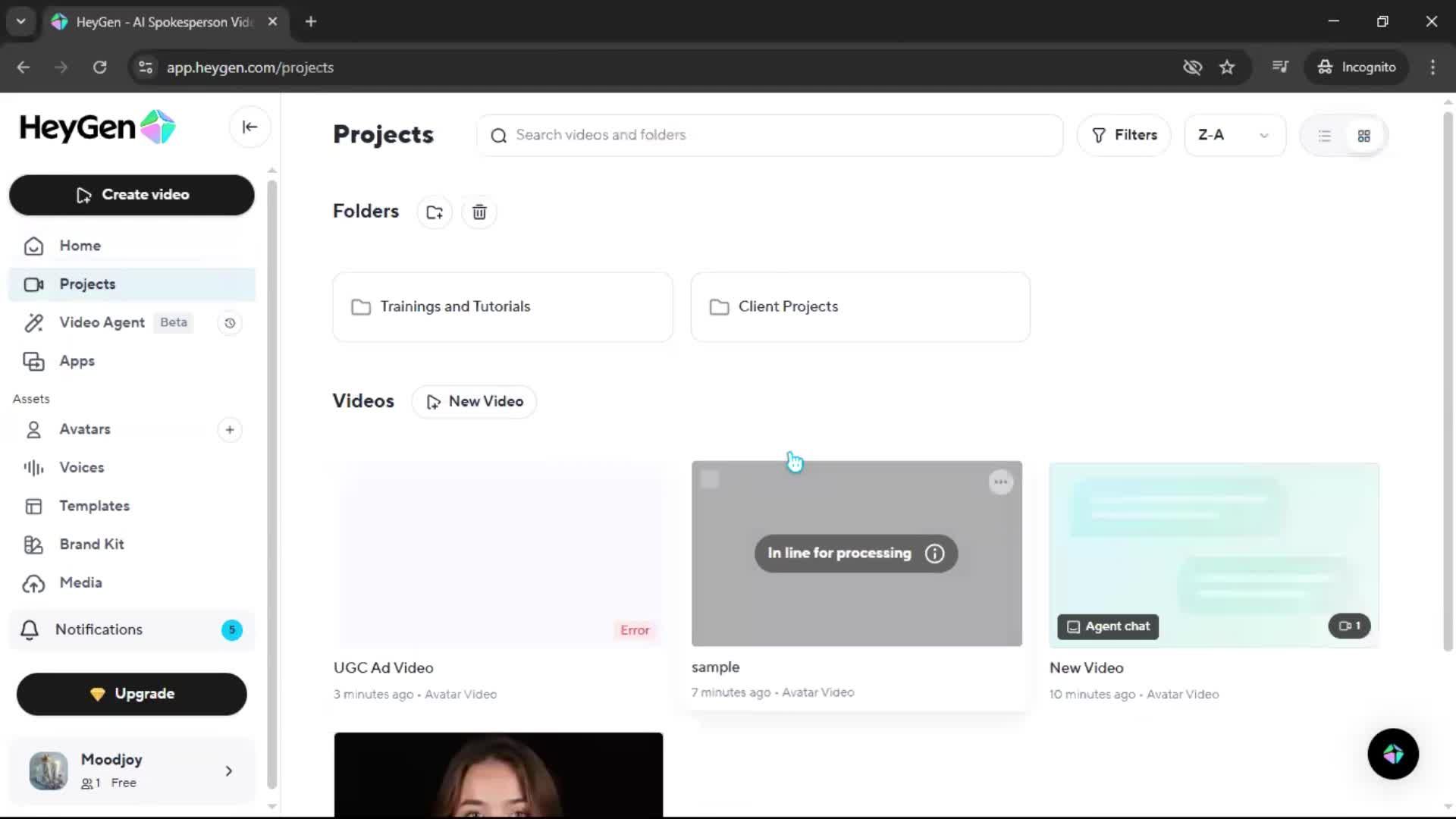Click info icon on processing badge
Viewport: 1456px width, 819px height.
click(934, 554)
